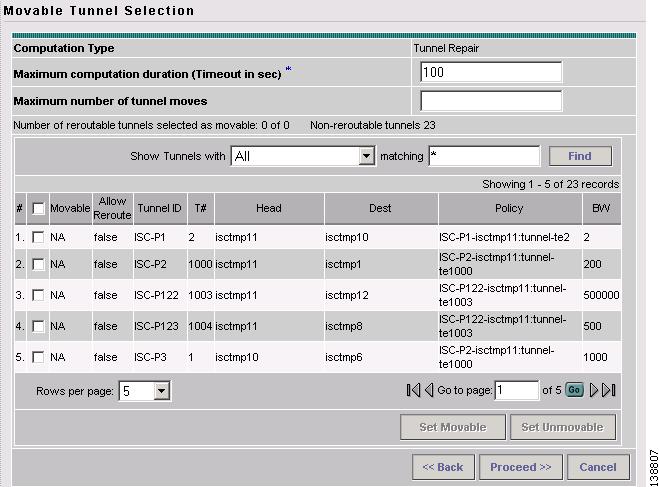
Task: Sort by Movable column header
Action: (70, 208)
